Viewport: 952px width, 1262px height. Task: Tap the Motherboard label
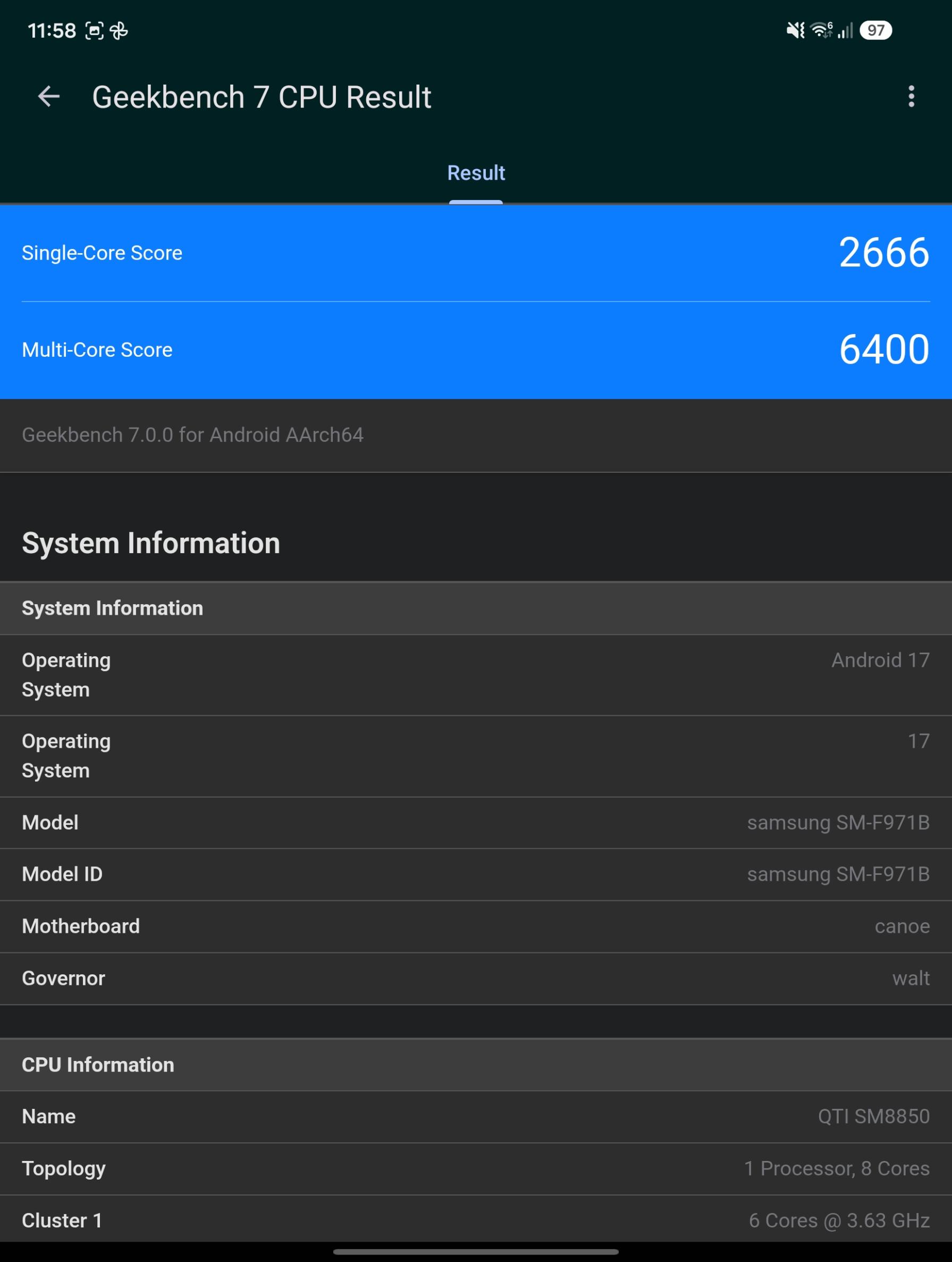coord(81,926)
